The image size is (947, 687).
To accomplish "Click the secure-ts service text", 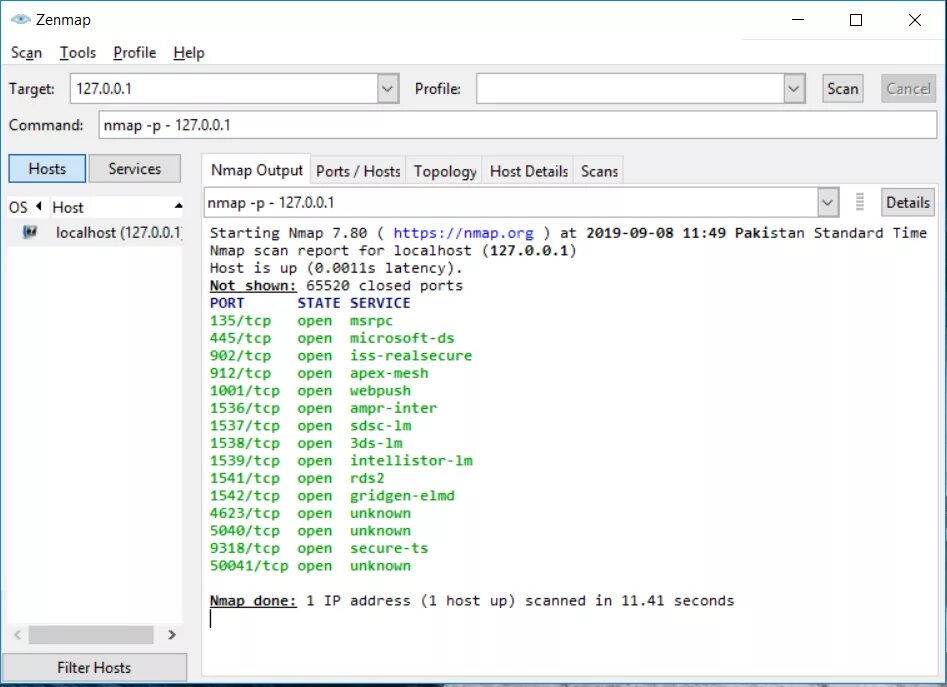I will pyautogui.click(x=389, y=548).
